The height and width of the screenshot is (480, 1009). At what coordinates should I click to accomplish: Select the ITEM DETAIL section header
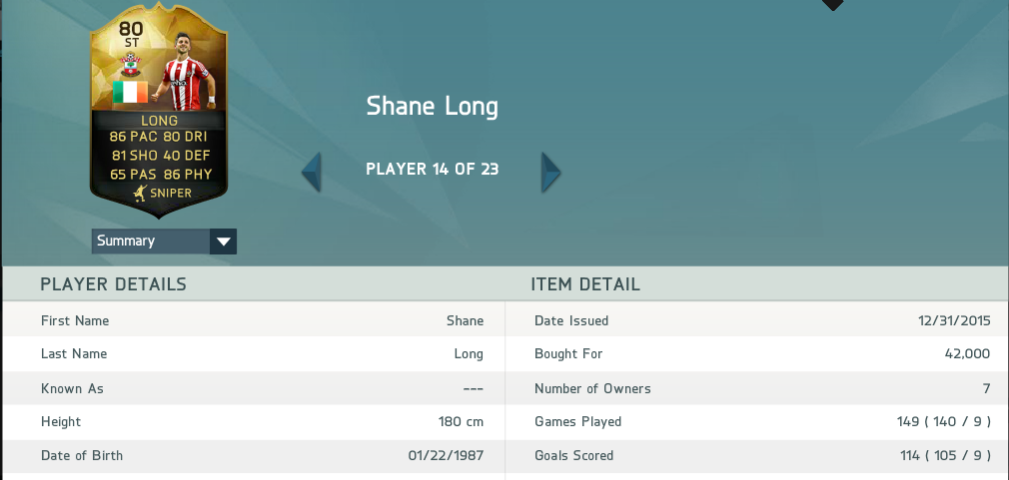[585, 284]
